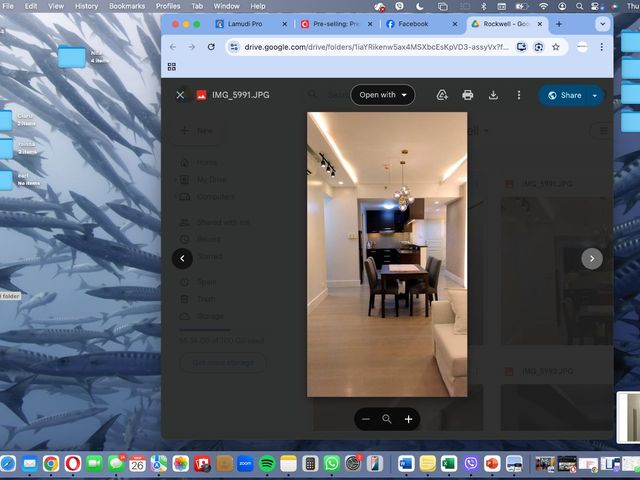Open Control Center in menu bar

click(x=597, y=6)
